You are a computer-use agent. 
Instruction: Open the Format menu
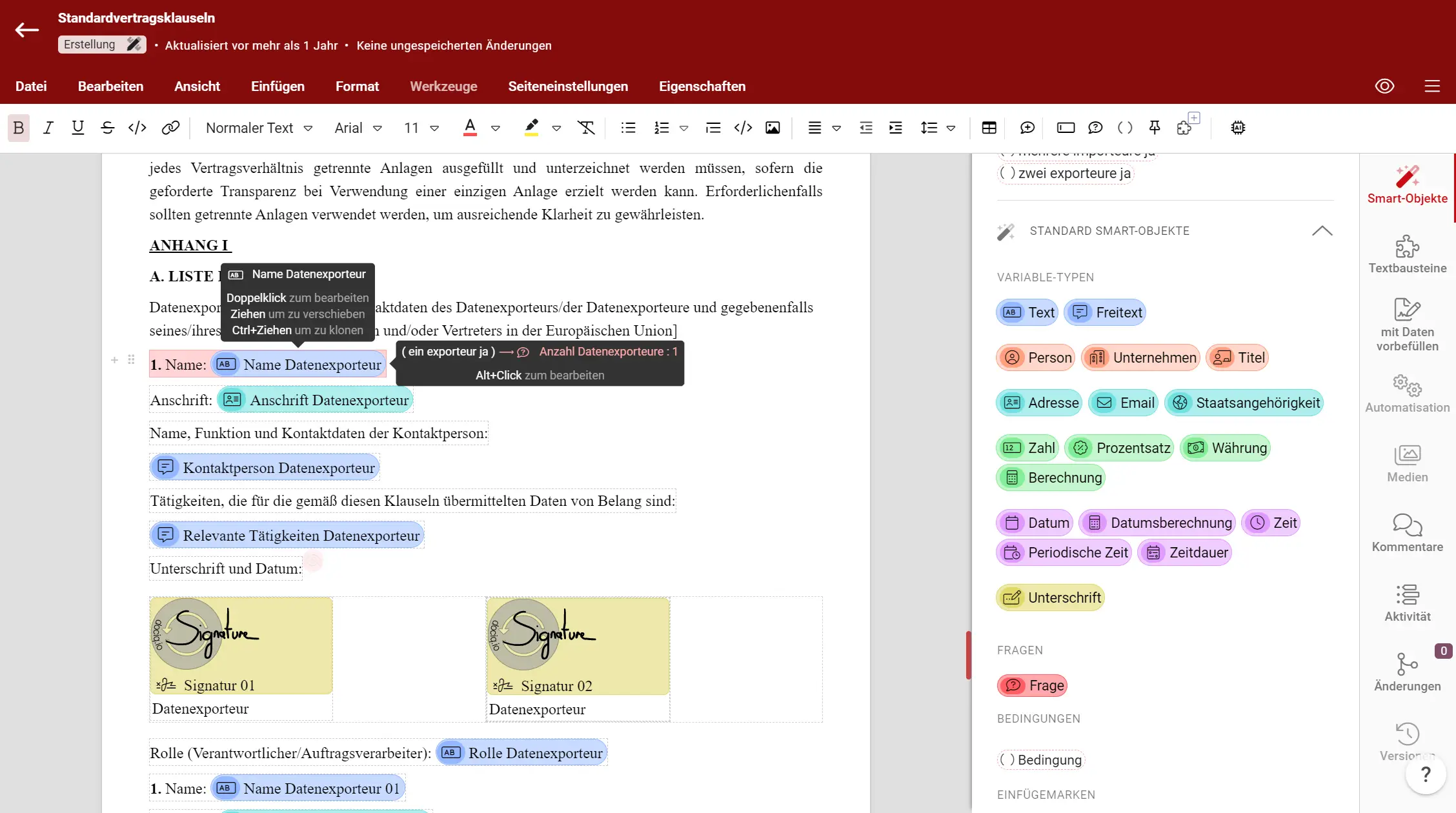(x=357, y=86)
